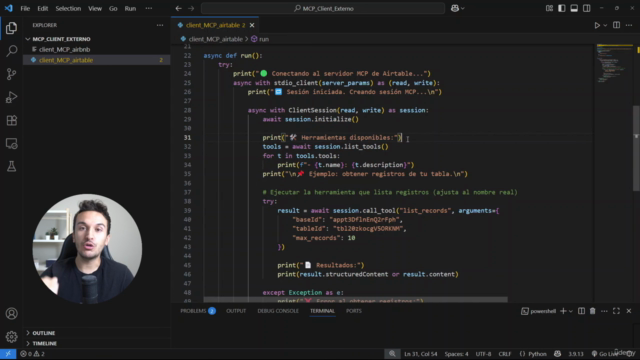This screenshot has height=360, width=640.
Task: Open the Run and Debug view
Action: (x=11, y=97)
